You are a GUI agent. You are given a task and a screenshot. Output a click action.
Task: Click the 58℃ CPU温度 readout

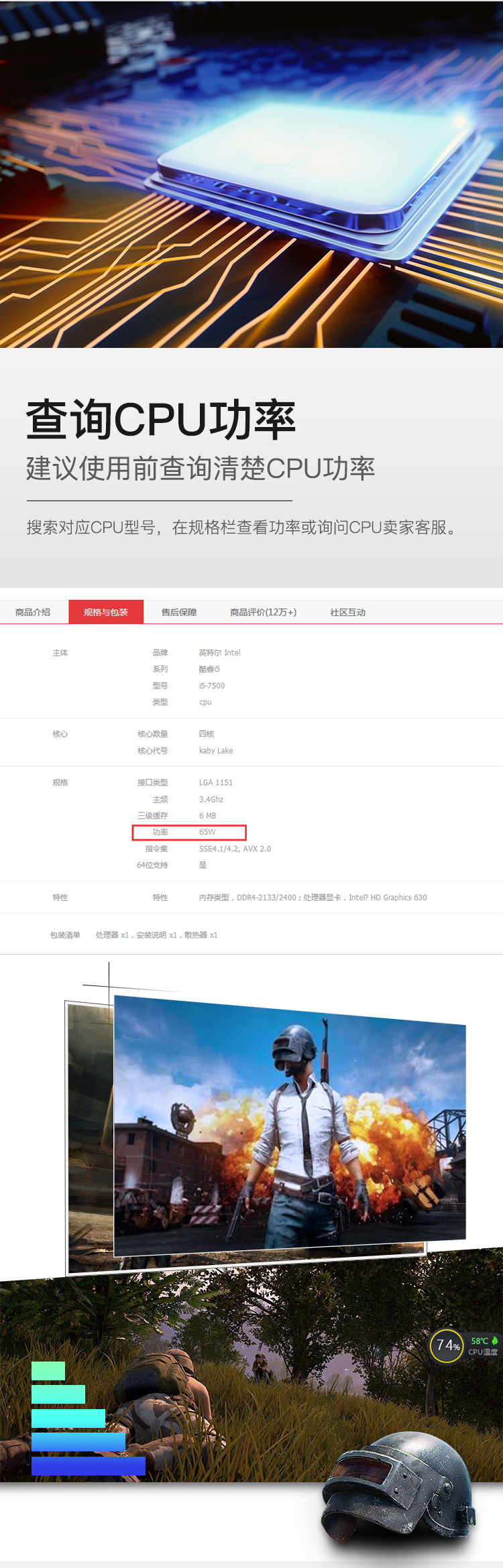(484, 1346)
